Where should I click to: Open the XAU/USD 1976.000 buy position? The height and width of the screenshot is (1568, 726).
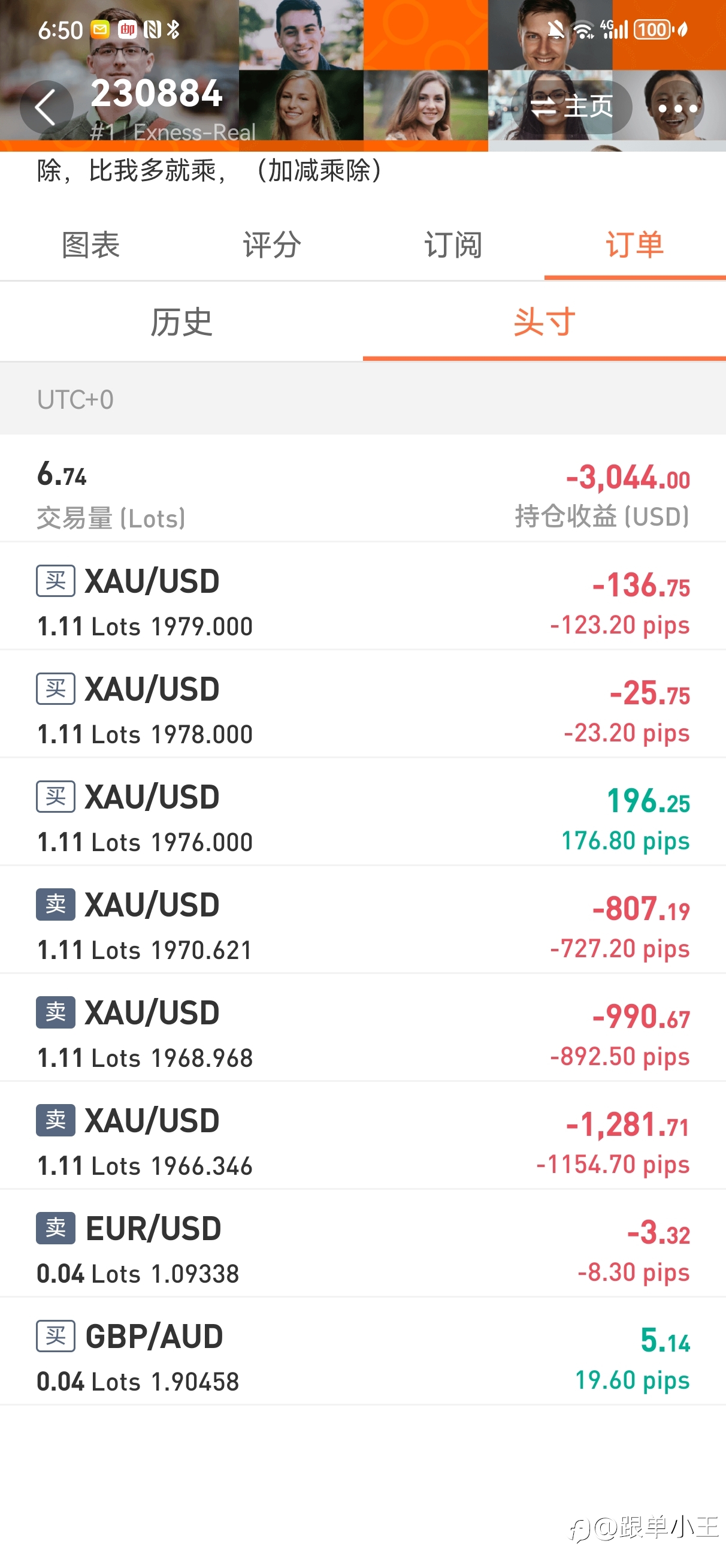click(362, 812)
